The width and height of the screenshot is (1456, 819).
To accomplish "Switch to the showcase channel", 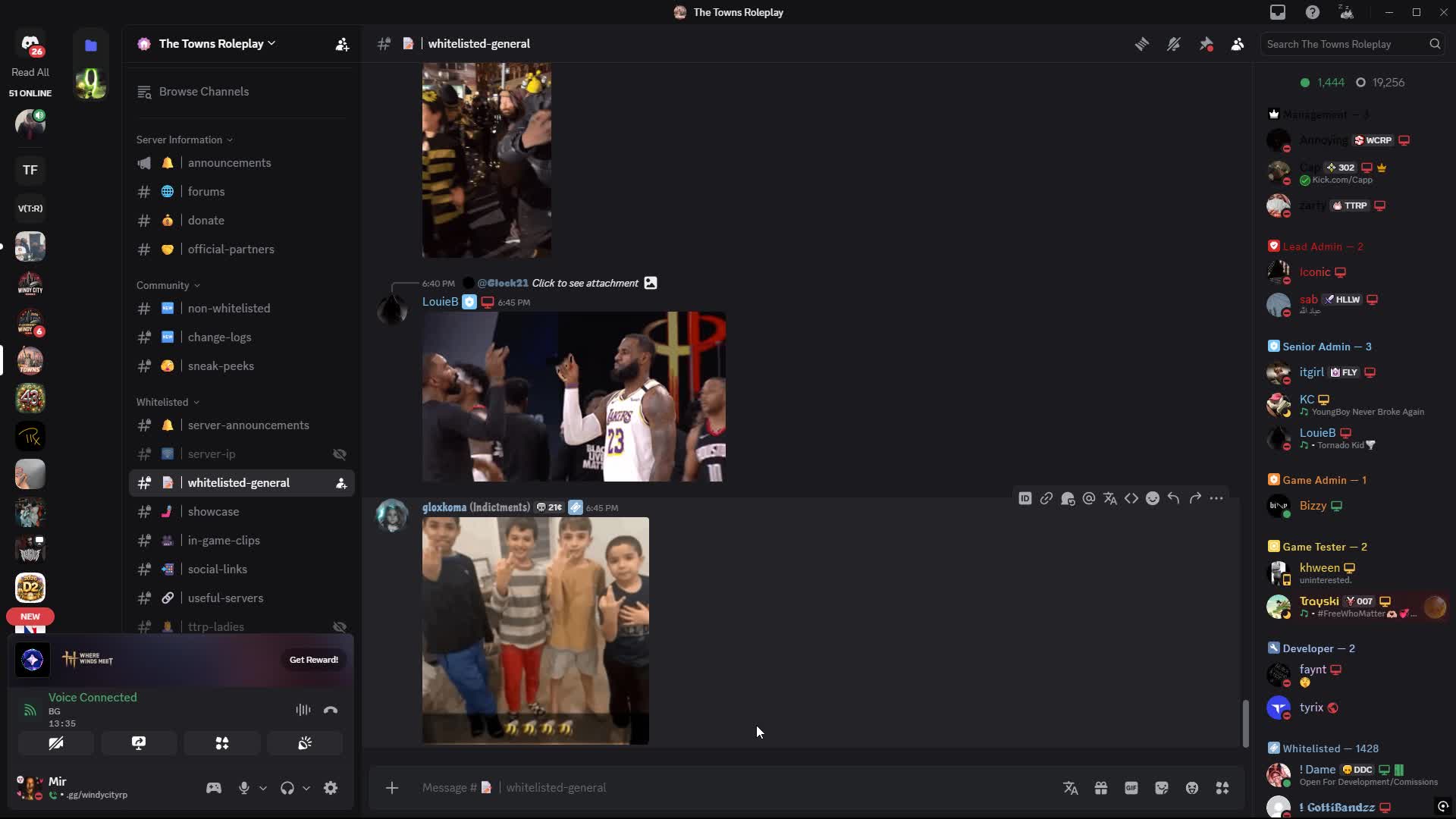I will coord(214,512).
